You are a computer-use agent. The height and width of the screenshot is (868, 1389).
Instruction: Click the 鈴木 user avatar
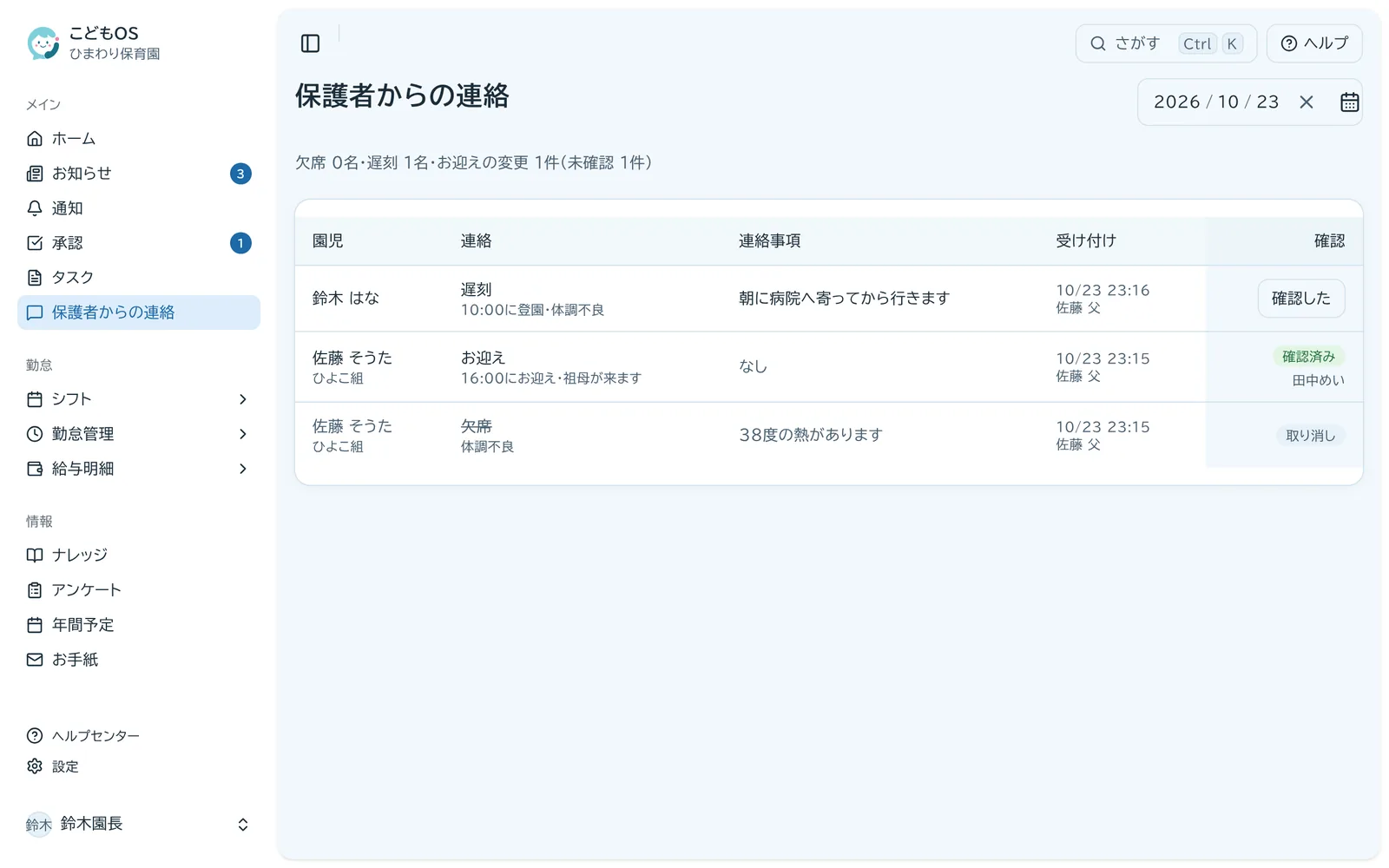click(x=38, y=825)
